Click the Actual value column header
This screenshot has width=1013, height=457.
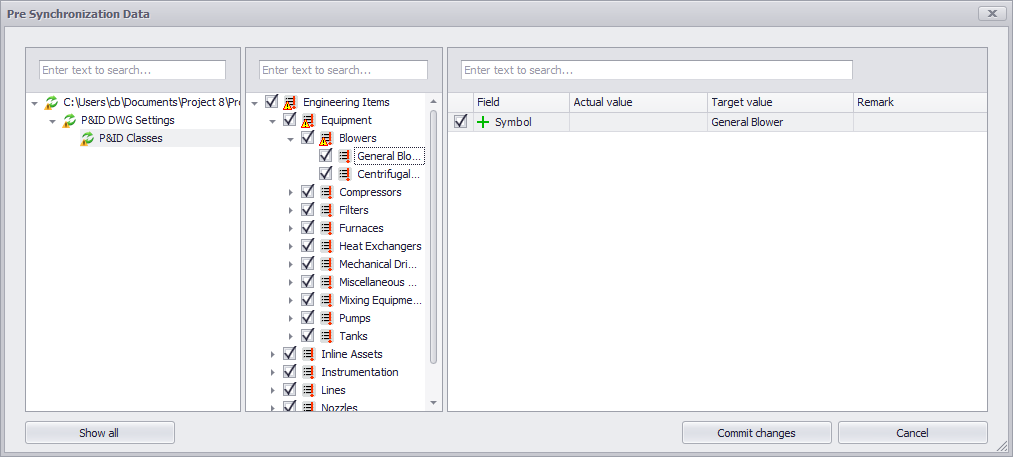638,103
